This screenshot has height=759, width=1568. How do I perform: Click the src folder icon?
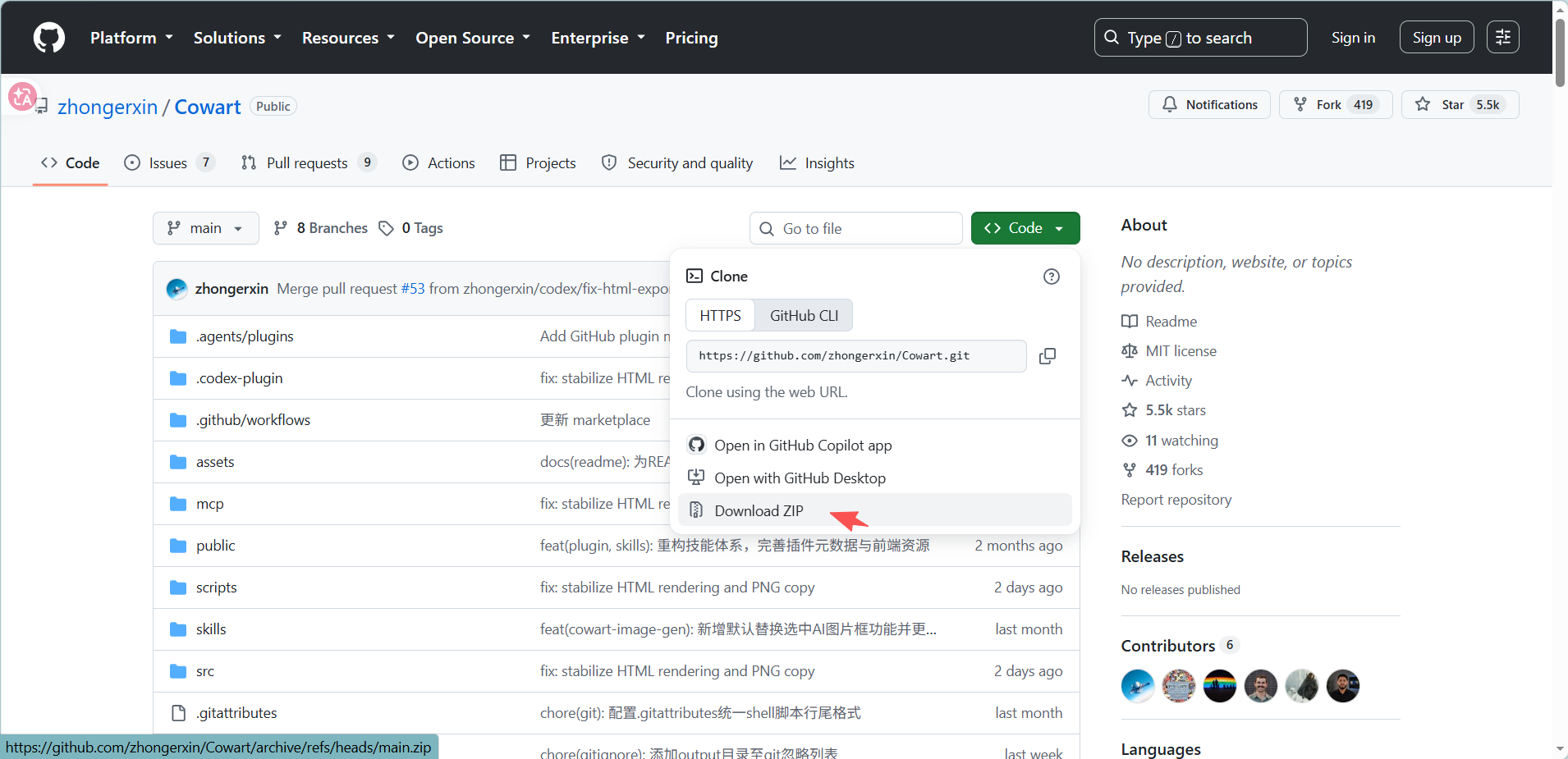click(x=178, y=671)
